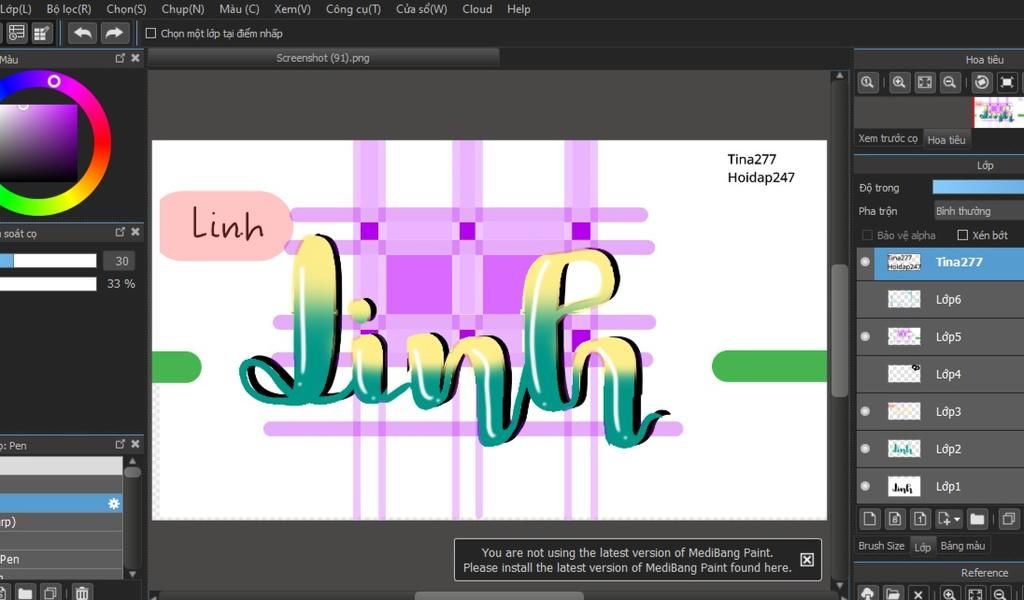The height and width of the screenshot is (600, 1024).
Task: Click the Redo arrow in the toolbar
Action: click(x=114, y=33)
